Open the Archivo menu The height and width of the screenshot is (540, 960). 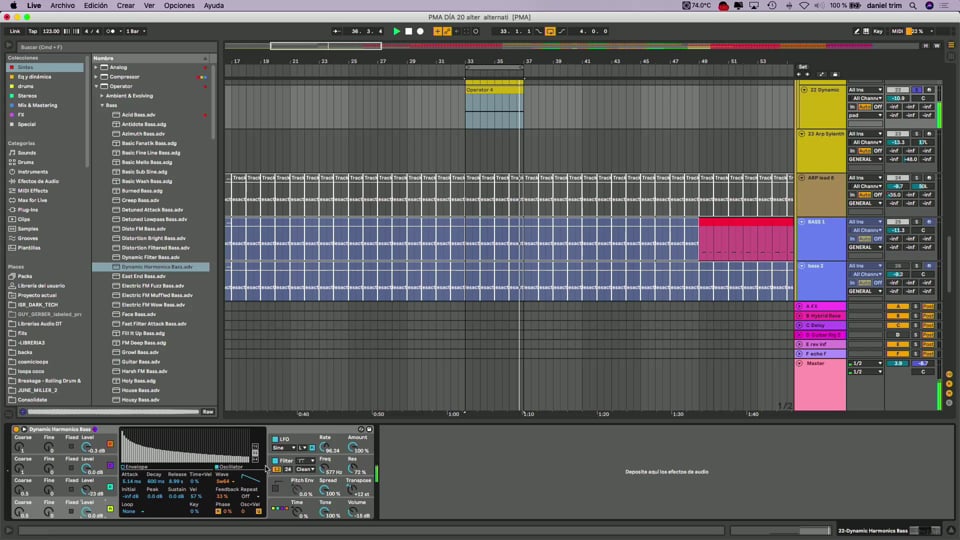(62, 6)
